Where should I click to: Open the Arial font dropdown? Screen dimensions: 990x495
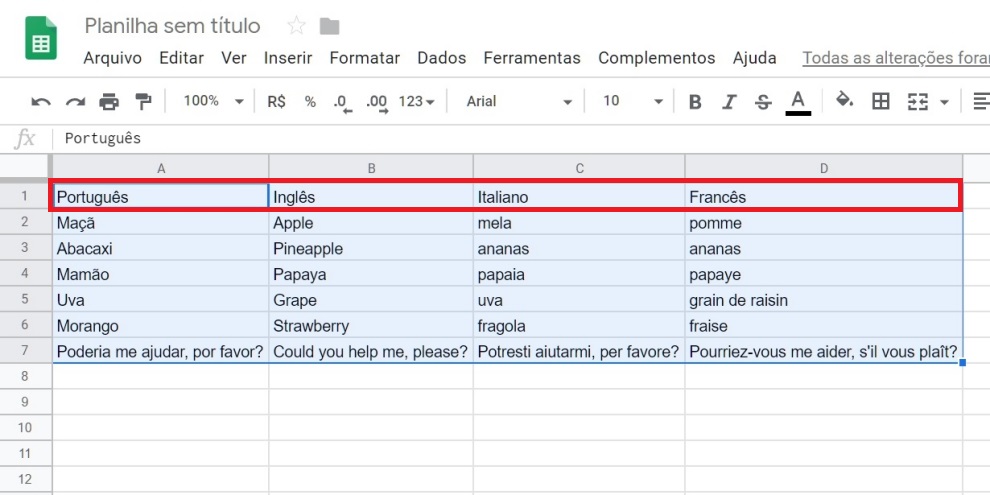tap(519, 101)
